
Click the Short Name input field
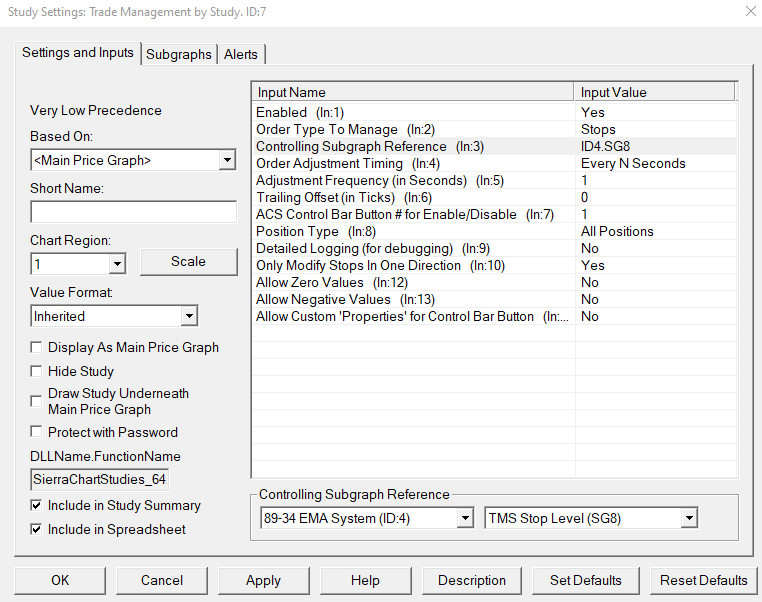click(x=134, y=212)
